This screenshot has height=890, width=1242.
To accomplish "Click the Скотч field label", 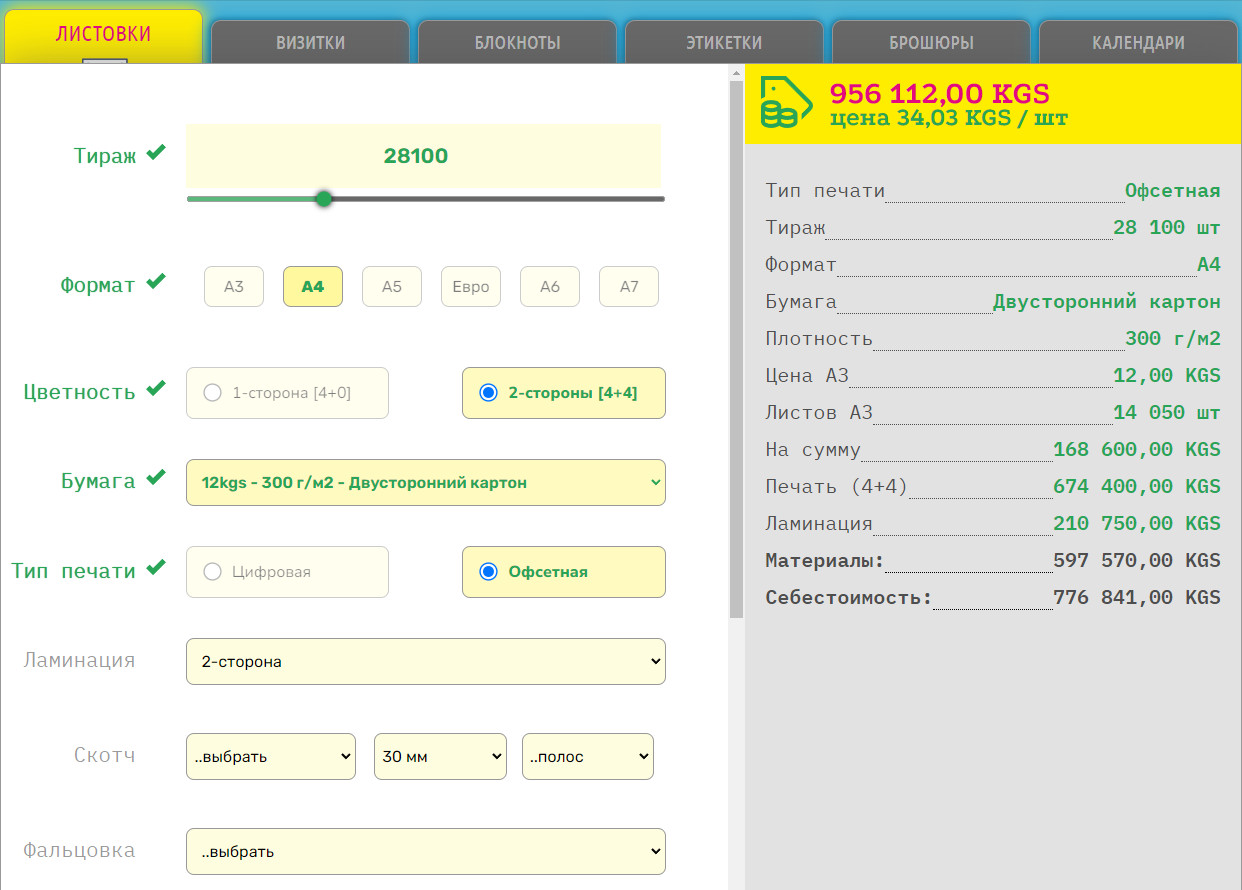I will 105,755.
